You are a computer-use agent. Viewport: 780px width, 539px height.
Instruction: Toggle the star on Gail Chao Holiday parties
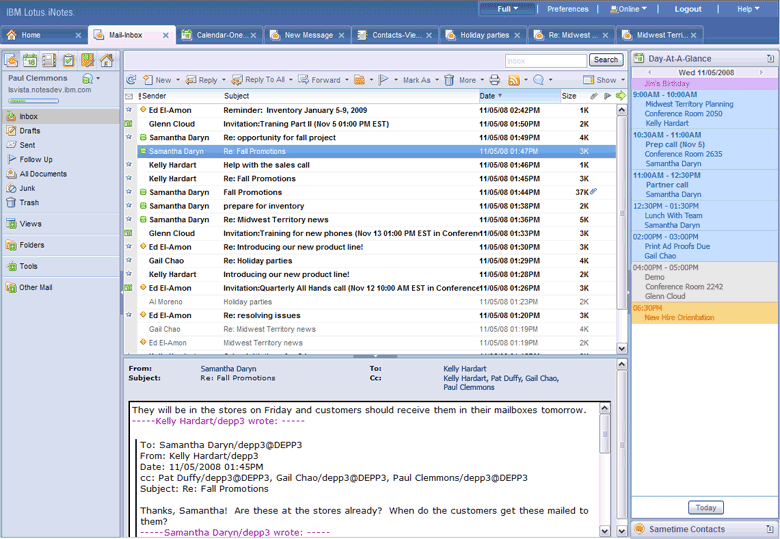pyautogui.click(x=128, y=260)
